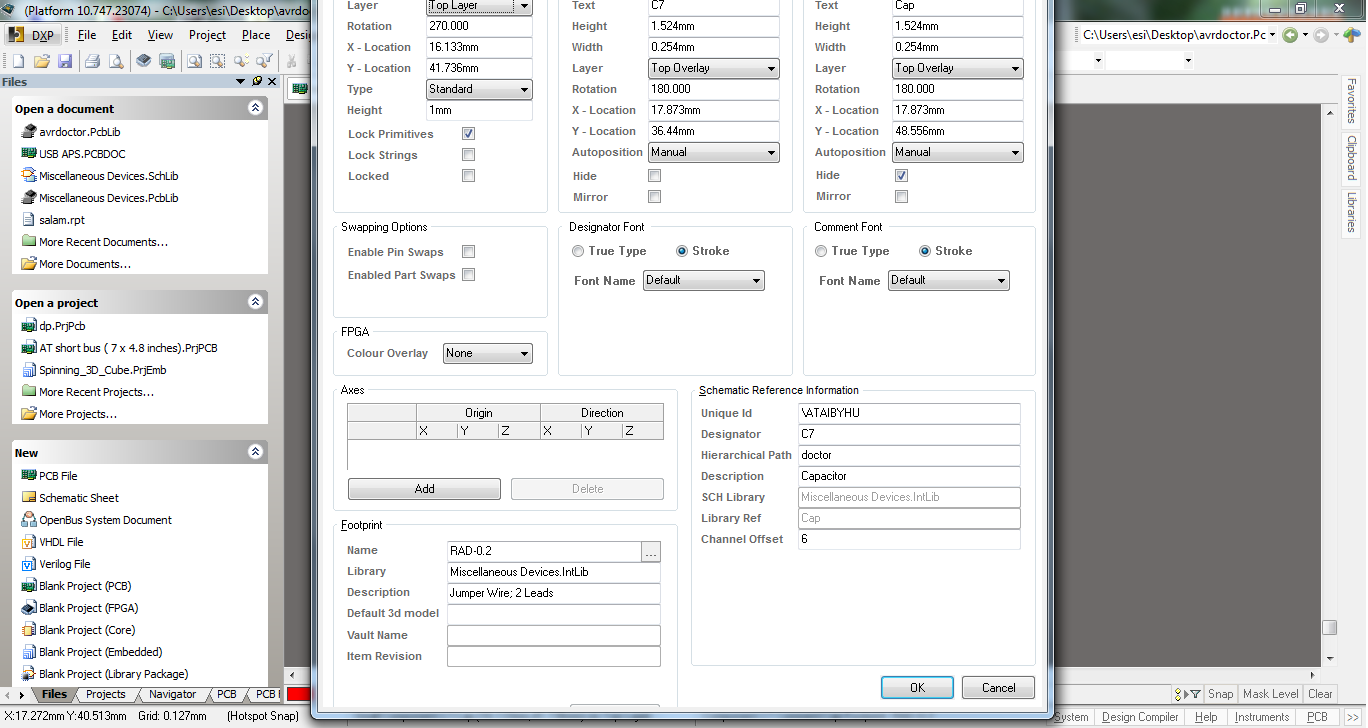Screen dimensions: 1368x728
Task: Click the Footprint Vault Name field
Action: [554, 635]
